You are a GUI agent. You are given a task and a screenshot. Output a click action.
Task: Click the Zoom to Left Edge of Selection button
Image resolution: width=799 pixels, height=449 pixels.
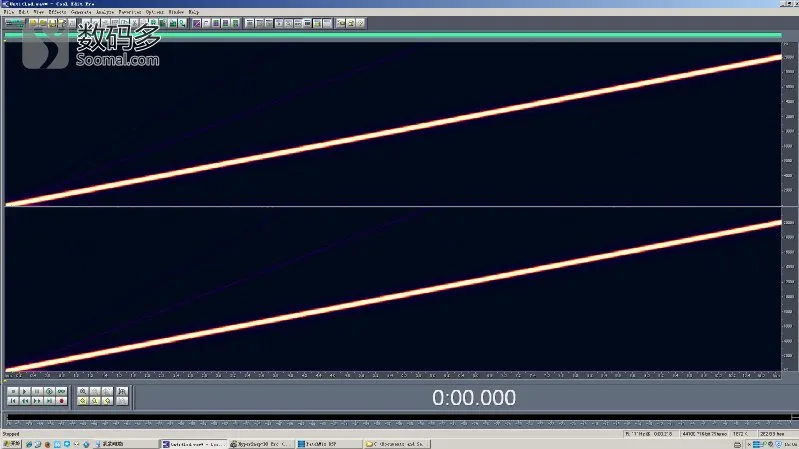83,401
